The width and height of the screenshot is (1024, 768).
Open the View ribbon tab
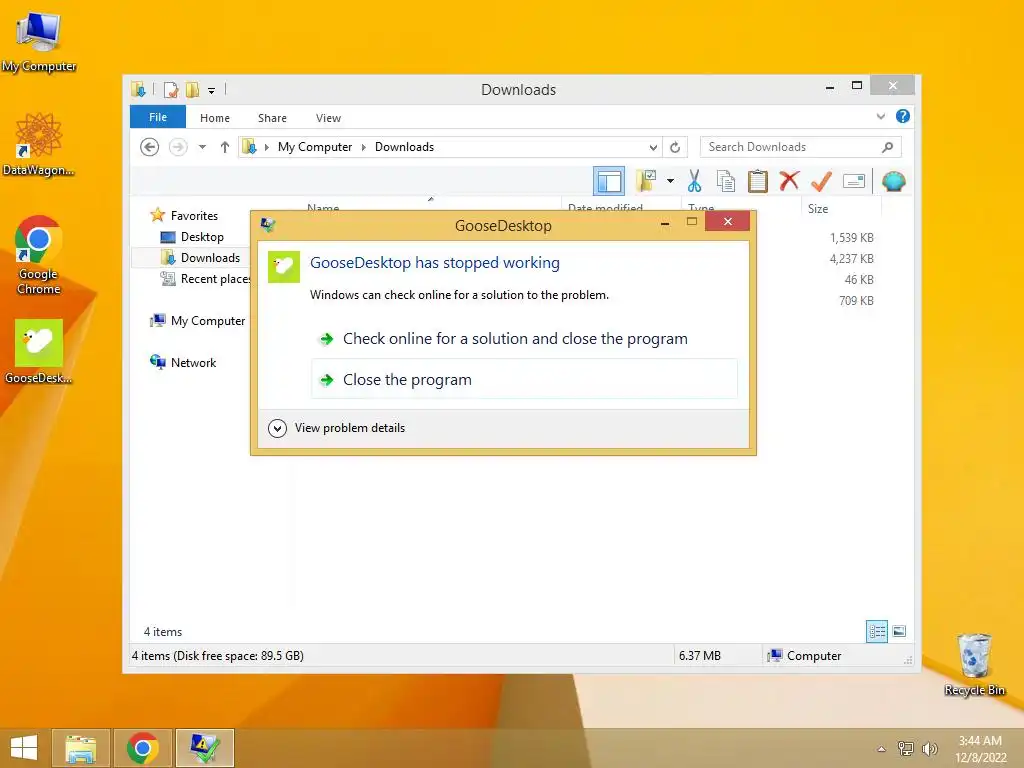click(x=328, y=118)
